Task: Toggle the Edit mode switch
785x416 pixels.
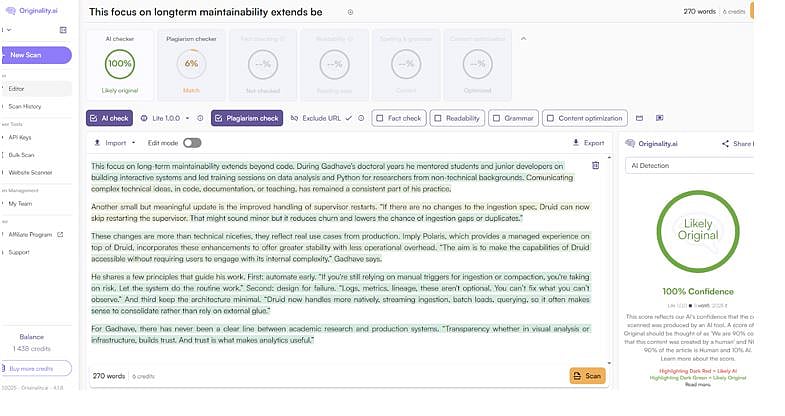Action: click(x=192, y=143)
